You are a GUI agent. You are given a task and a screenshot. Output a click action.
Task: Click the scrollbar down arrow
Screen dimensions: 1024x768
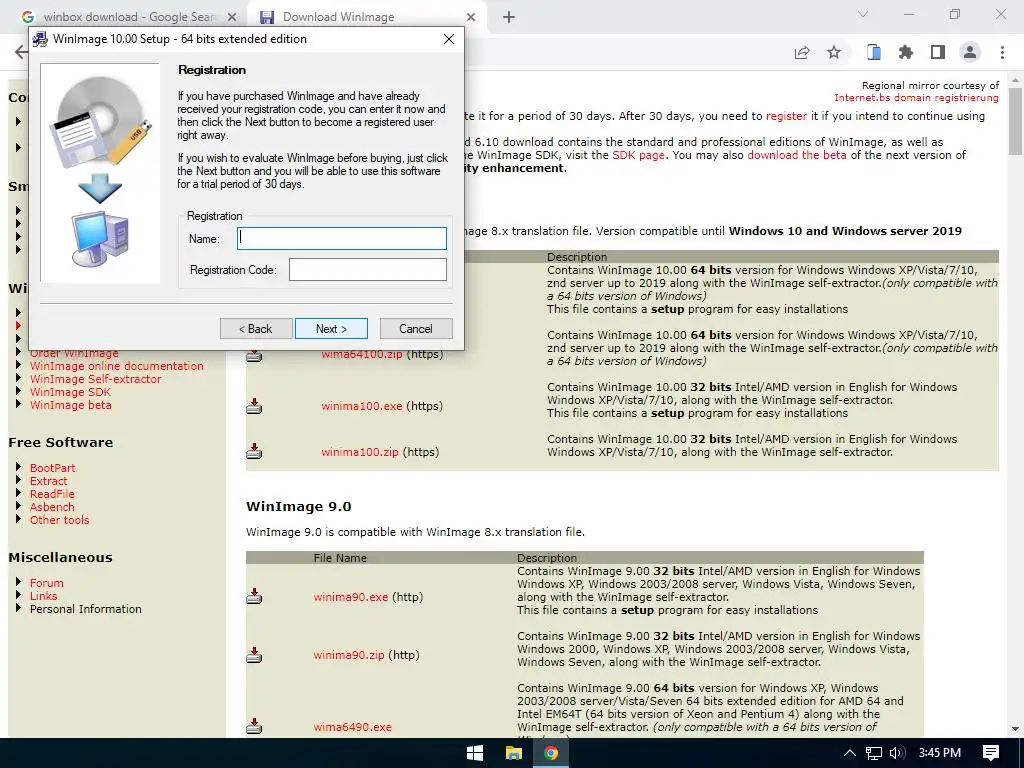coord(1016,729)
